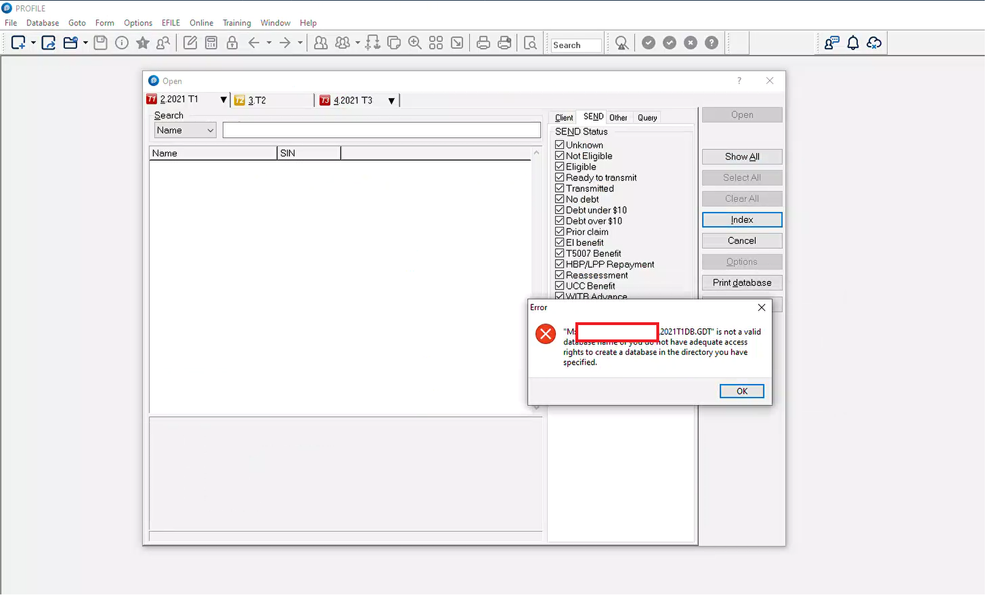This screenshot has width=998, height=610.
Task: Uncheck the Not Eligible checkbox
Action: 559,155
